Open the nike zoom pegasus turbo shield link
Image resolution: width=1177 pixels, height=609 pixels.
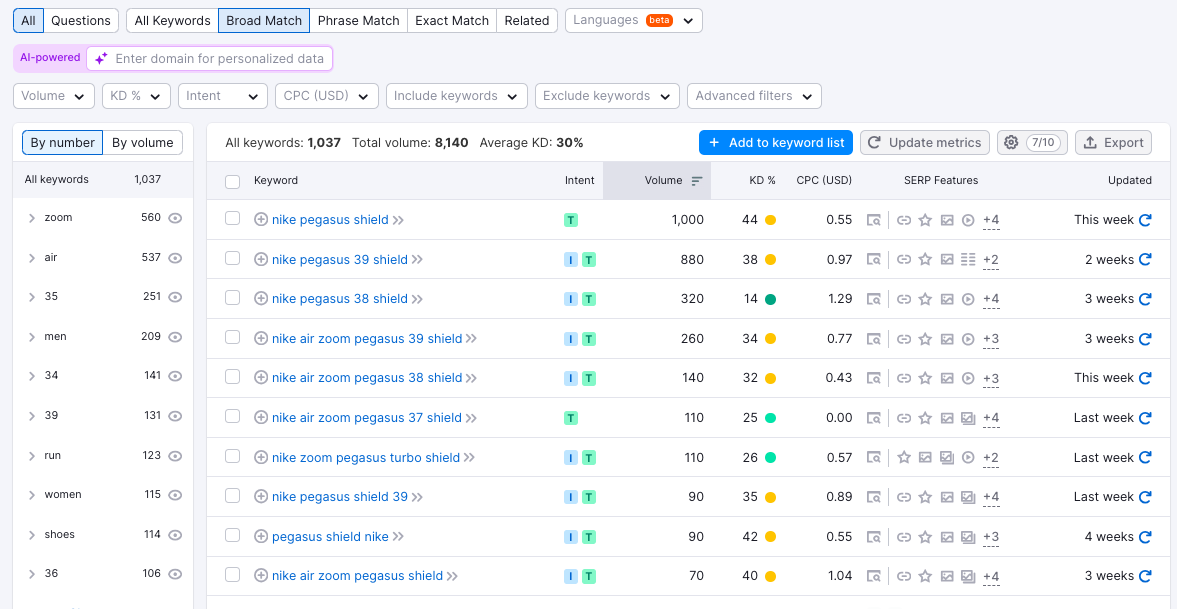click(365, 458)
